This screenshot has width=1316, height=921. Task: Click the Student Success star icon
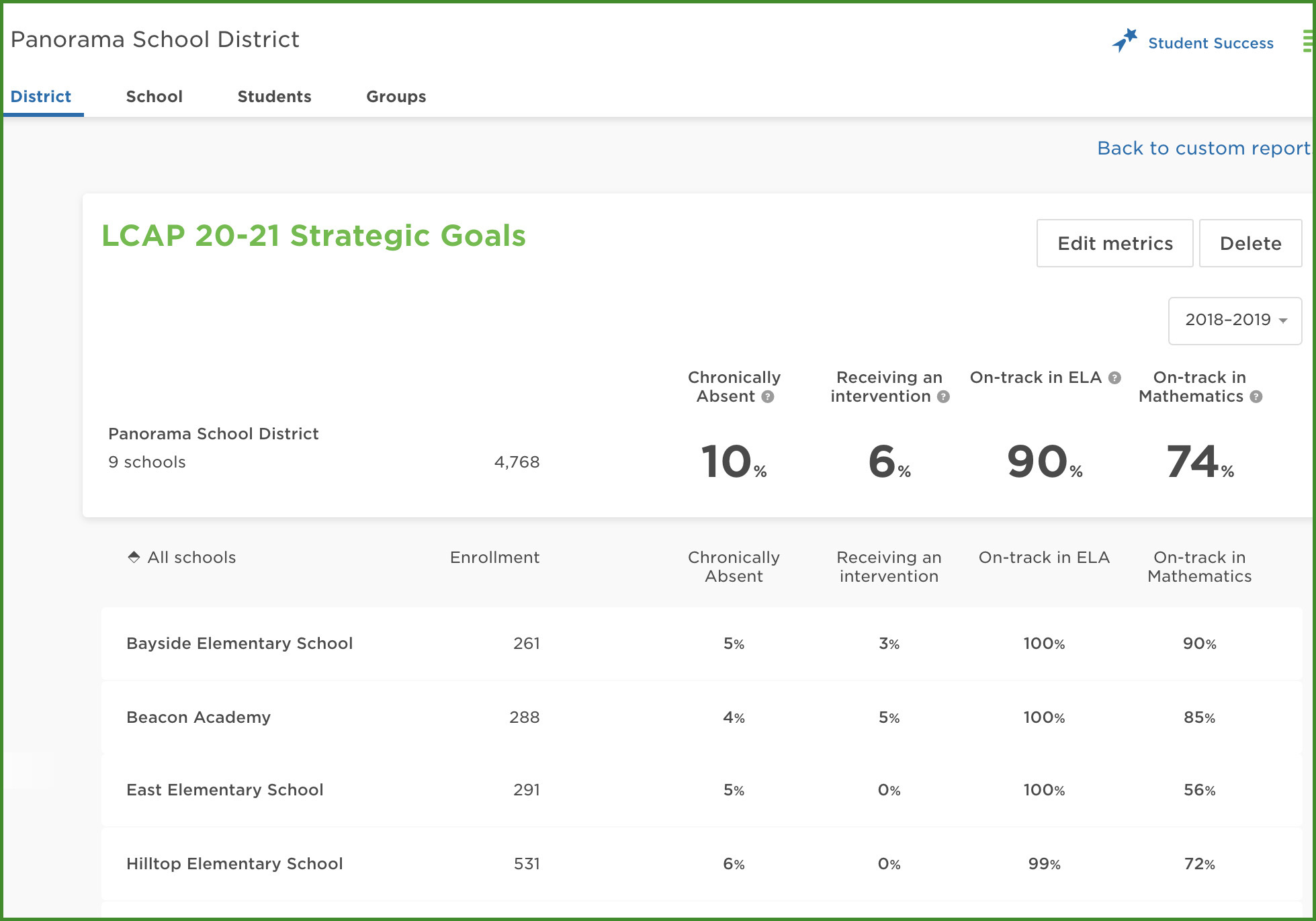click(1125, 40)
